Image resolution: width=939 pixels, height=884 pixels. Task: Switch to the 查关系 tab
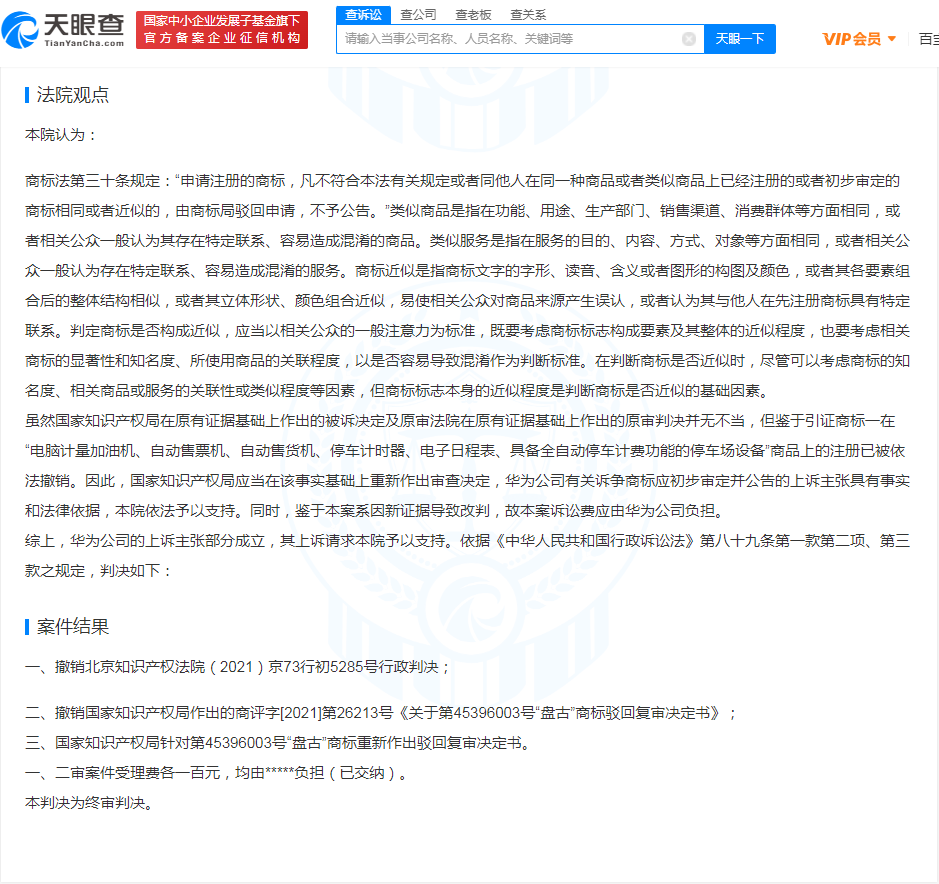pyautogui.click(x=528, y=14)
